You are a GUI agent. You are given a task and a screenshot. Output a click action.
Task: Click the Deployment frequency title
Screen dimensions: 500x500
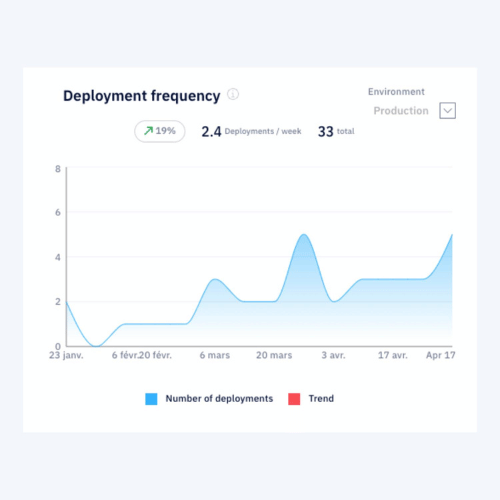[142, 96]
